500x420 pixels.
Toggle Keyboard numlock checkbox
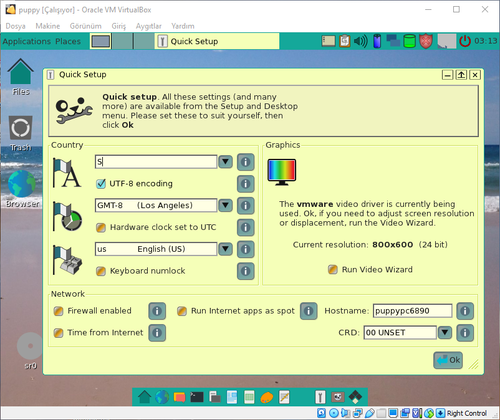point(101,271)
